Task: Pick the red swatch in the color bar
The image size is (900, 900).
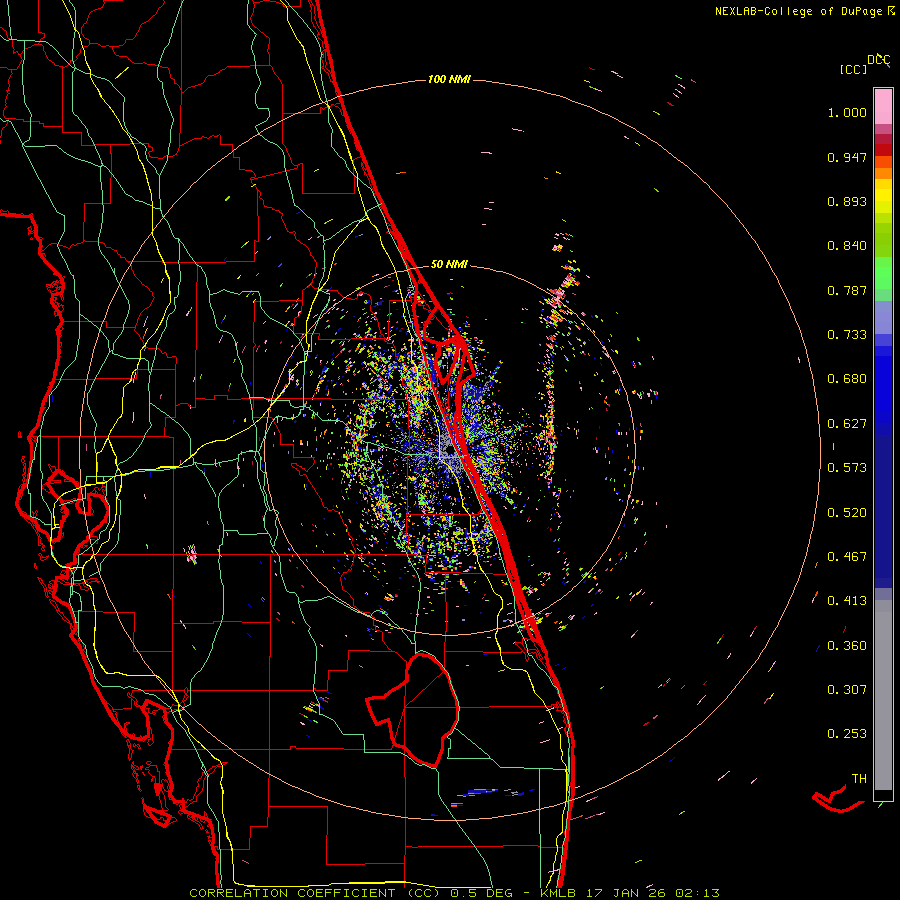Action: (x=883, y=149)
